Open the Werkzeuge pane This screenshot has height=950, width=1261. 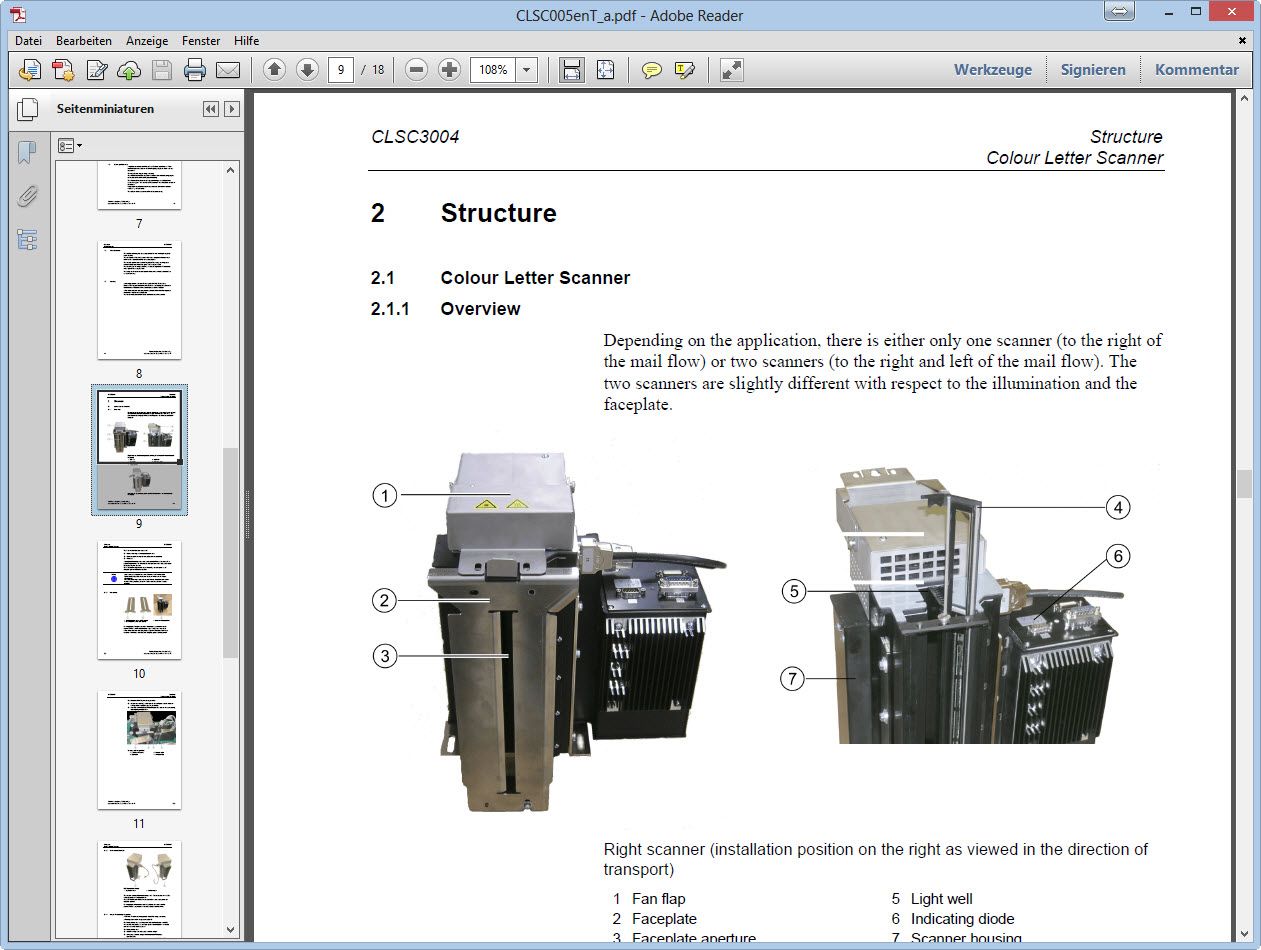click(x=992, y=70)
